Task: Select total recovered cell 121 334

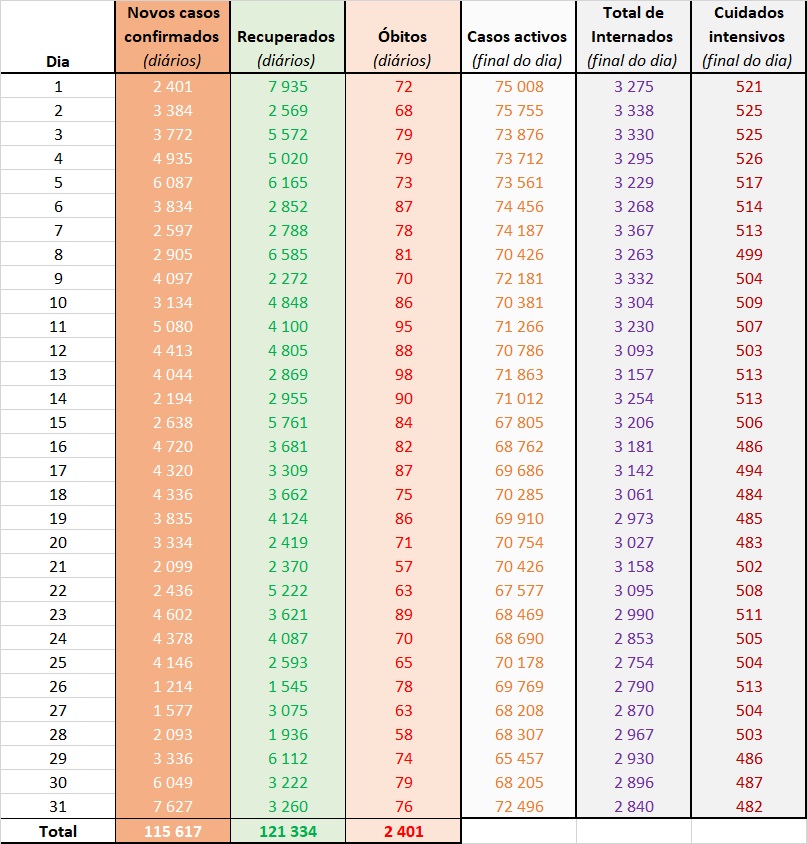Action: pos(286,831)
